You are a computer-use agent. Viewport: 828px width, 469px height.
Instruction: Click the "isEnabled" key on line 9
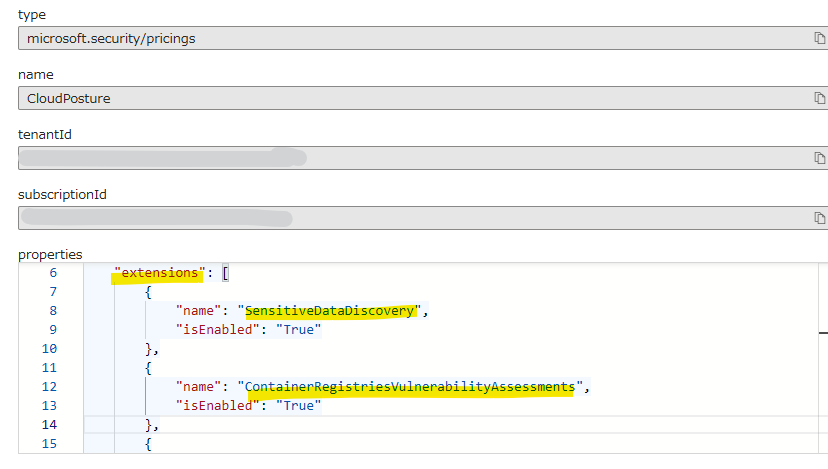[218, 330]
